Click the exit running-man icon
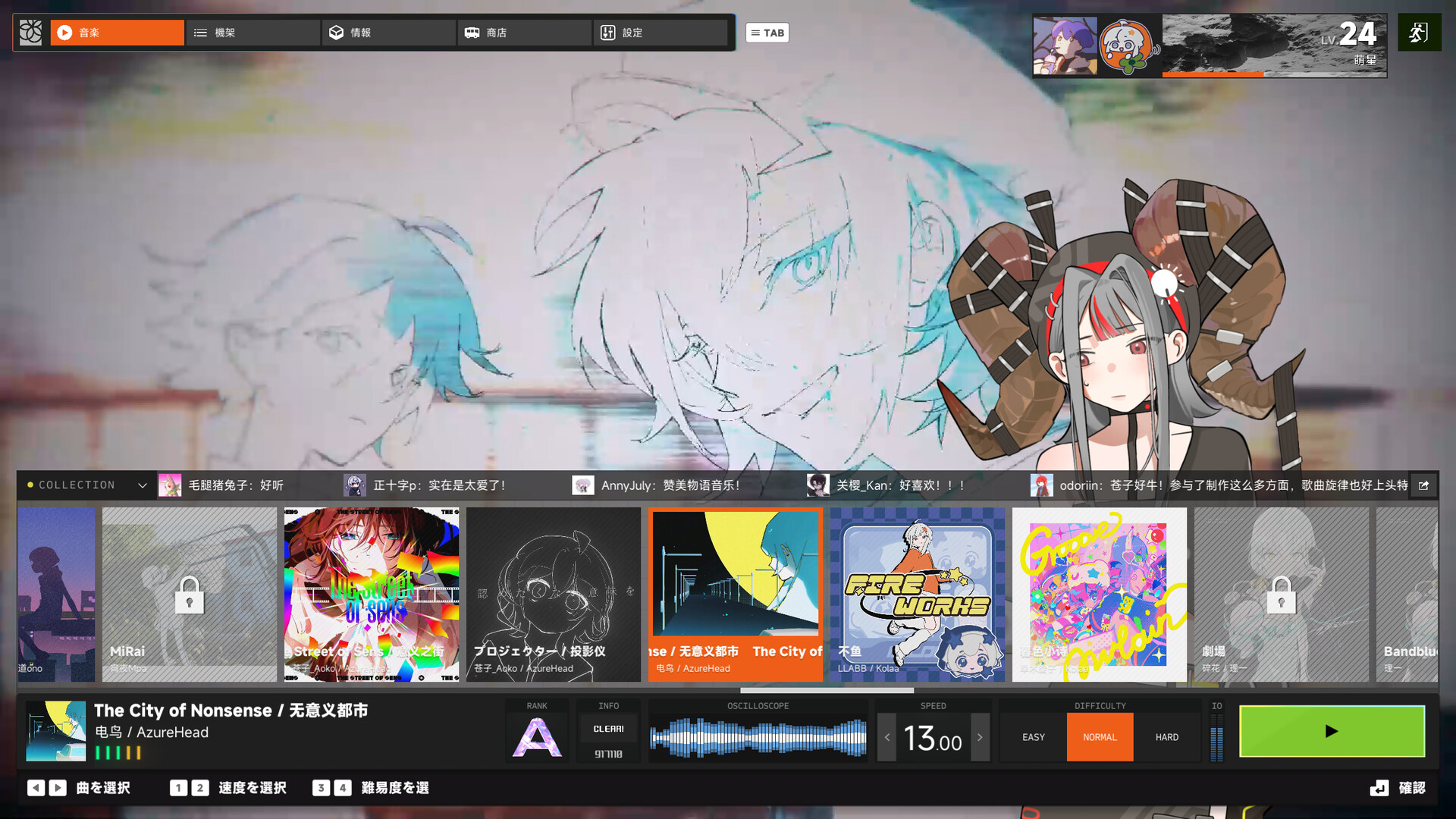Viewport: 1456px width, 819px height. pos(1419,33)
